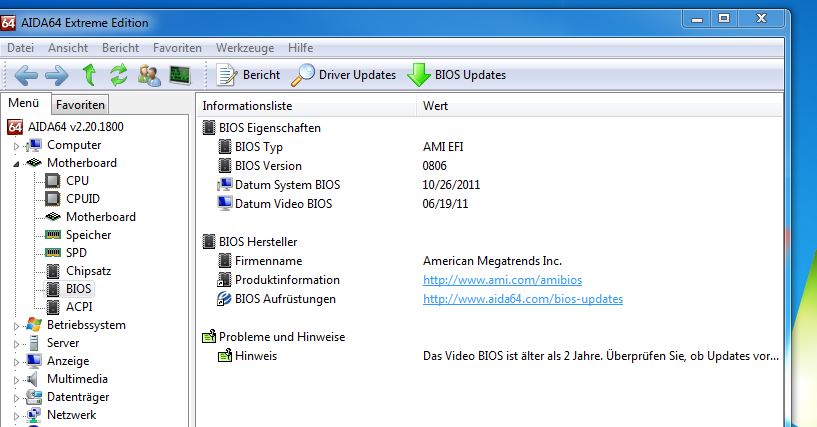This screenshot has height=427, width=817.
Task: Select AIDA64 v2.20.1800 root node
Action: pos(66,127)
